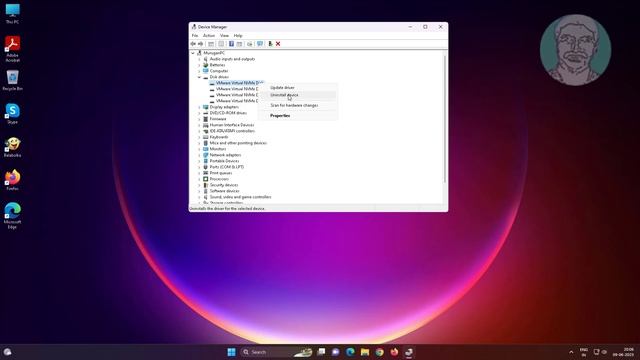Click the Scan for hardware changes monitor icon
Image resolution: width=640 pixels, height=360 pixels.
260,44
